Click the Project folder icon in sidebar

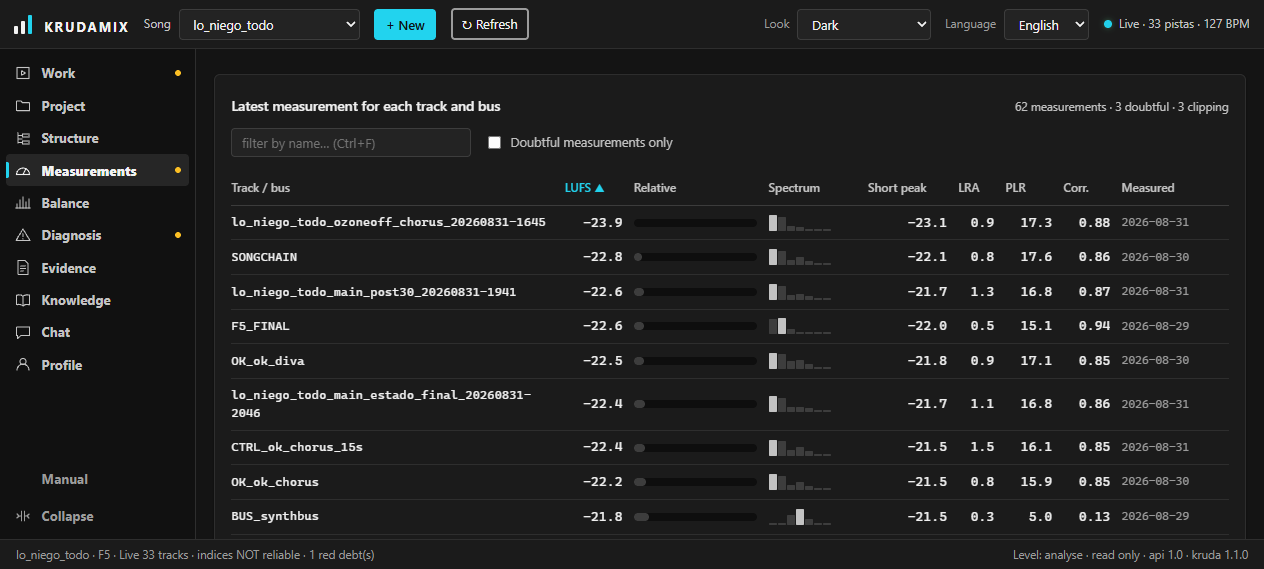click(23, 106)
